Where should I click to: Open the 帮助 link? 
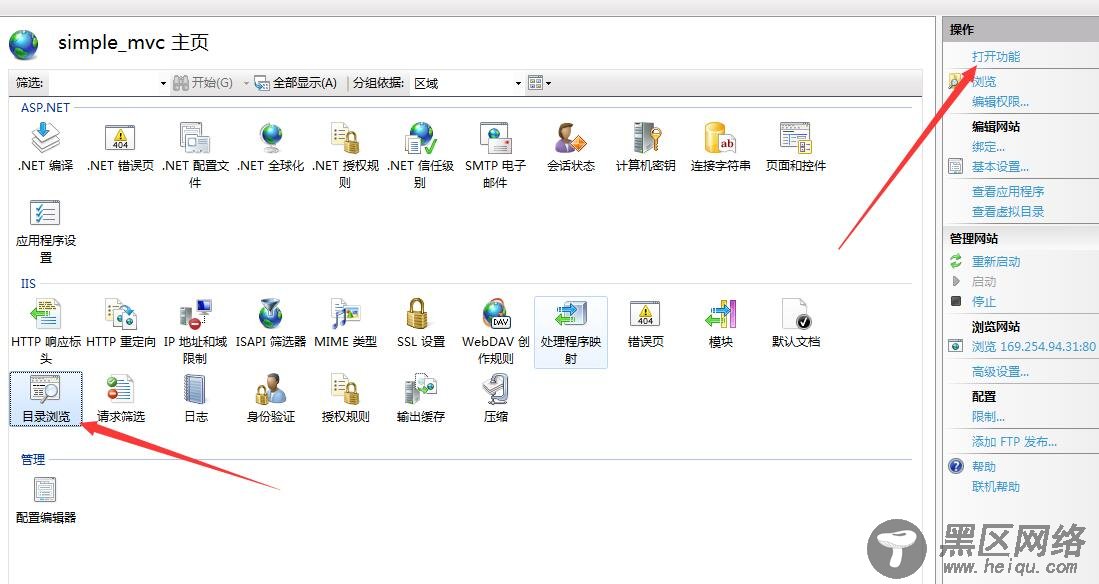pos(984,466)
